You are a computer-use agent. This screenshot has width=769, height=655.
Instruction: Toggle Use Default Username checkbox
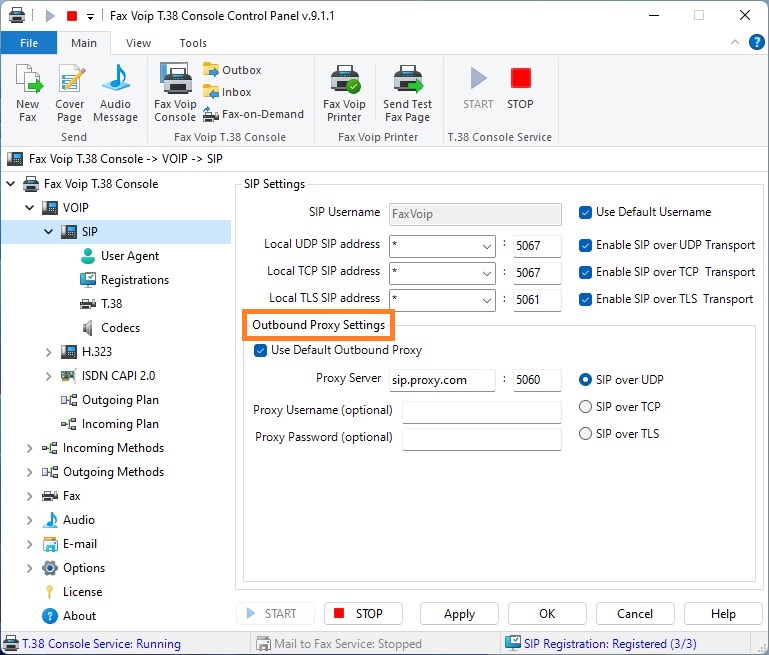pos(585,212)
